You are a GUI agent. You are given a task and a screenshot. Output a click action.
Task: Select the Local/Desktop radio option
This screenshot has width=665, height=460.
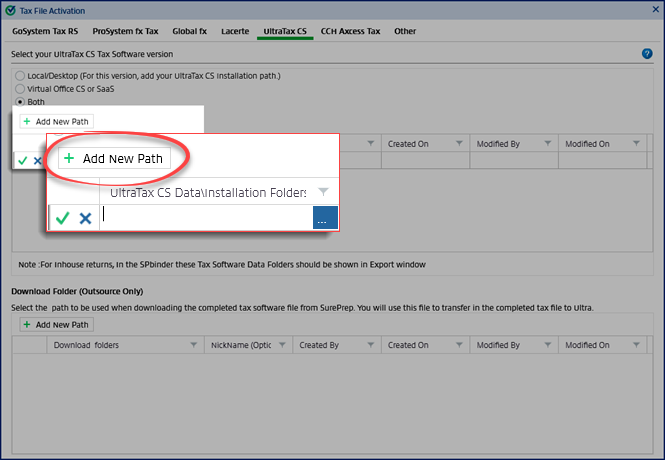(x=19, y=77)
